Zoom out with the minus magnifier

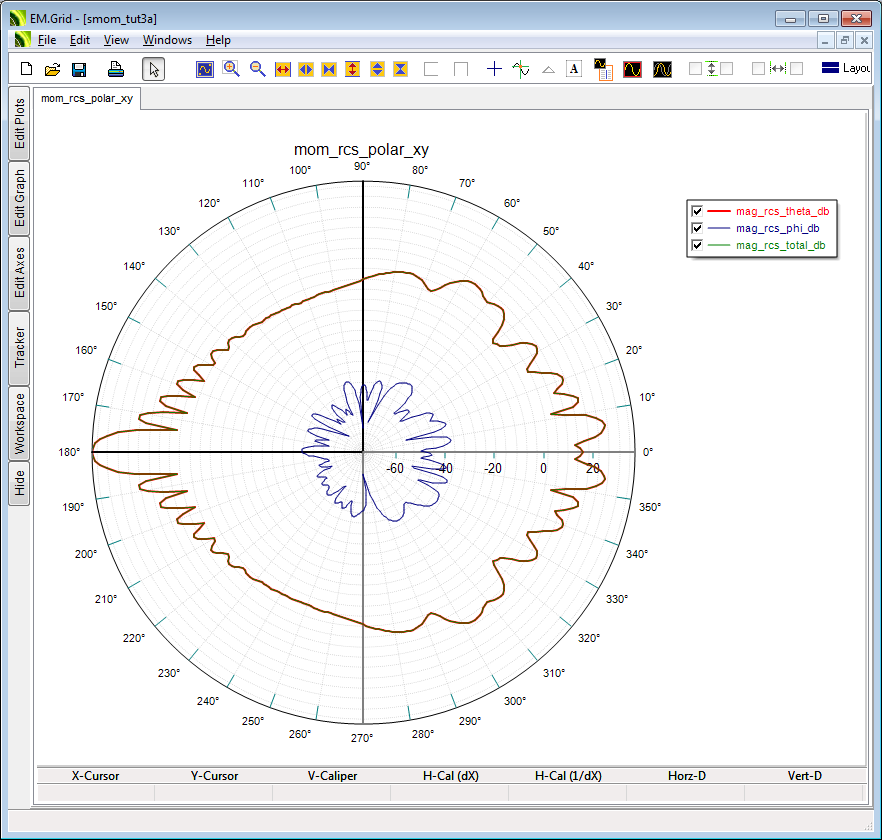click(x=257, y=69)
